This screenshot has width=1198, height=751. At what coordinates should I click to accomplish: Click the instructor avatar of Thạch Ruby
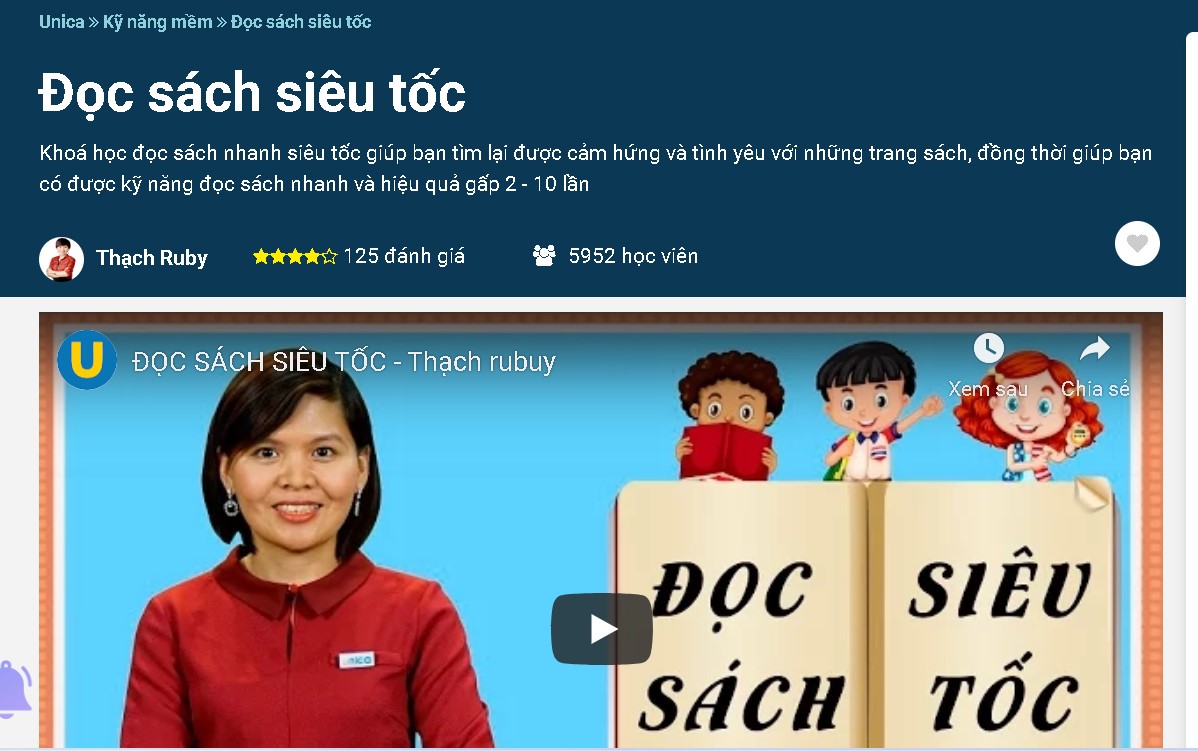click(61, 259)
